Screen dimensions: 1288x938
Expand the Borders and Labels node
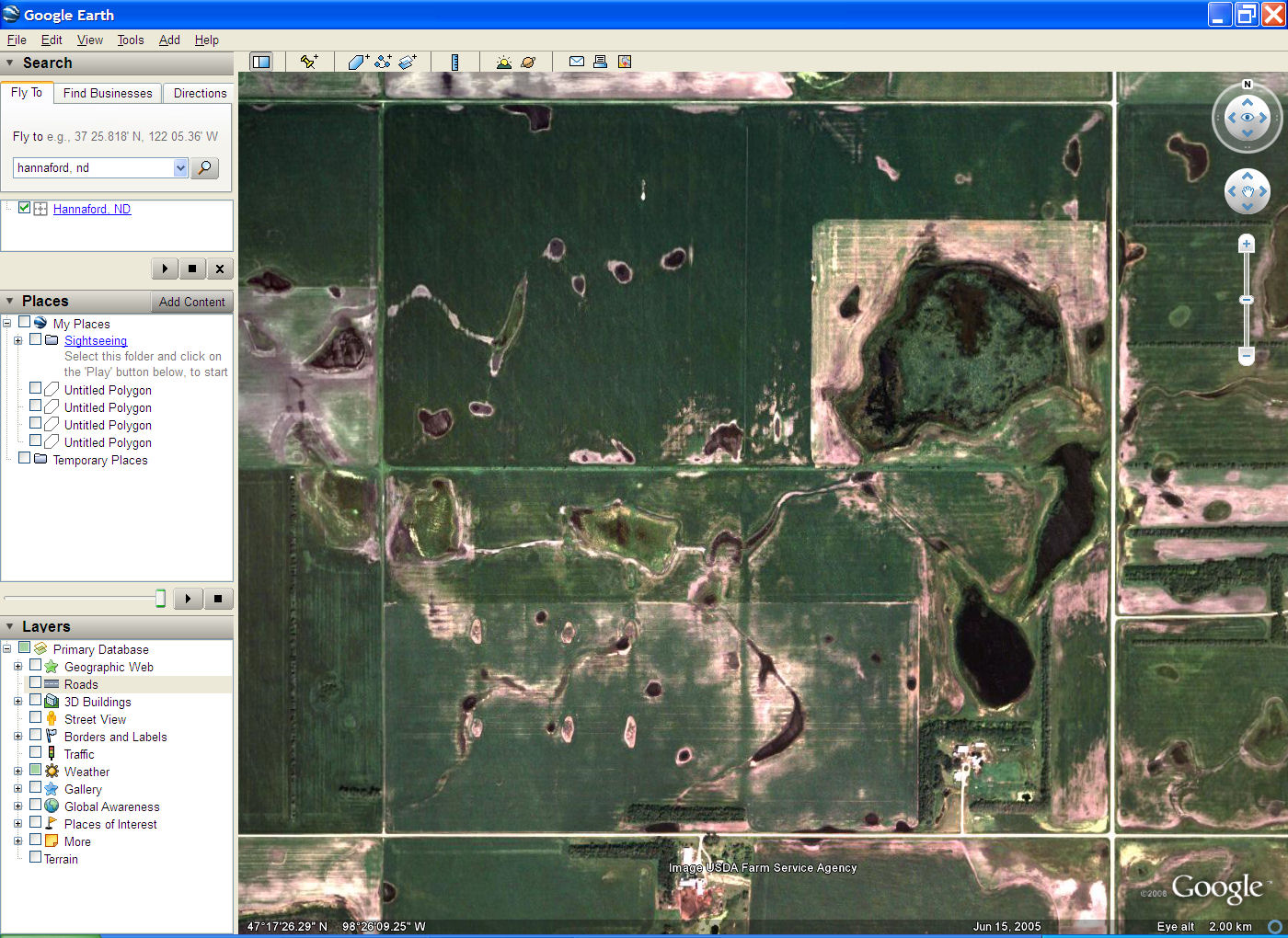[17, 737]
